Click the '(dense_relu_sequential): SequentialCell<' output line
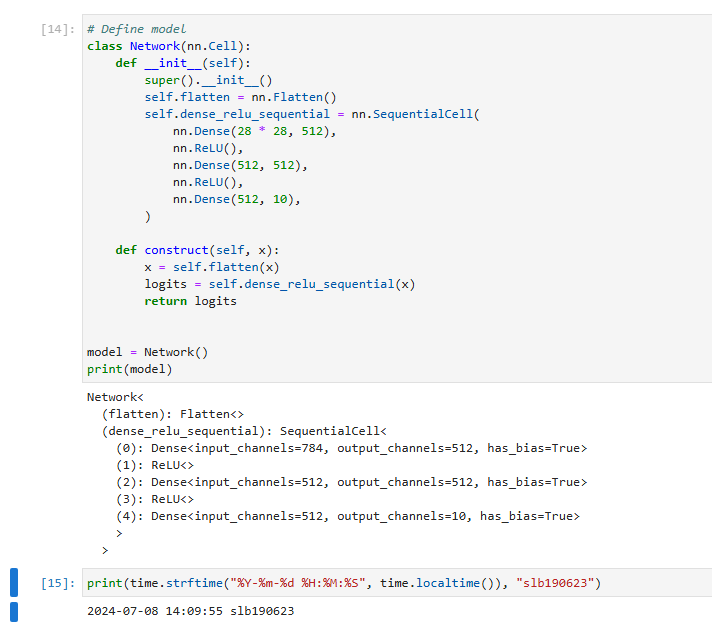This screenshot has width=712, height=631. pyautogui.click(x=244, y=431)
